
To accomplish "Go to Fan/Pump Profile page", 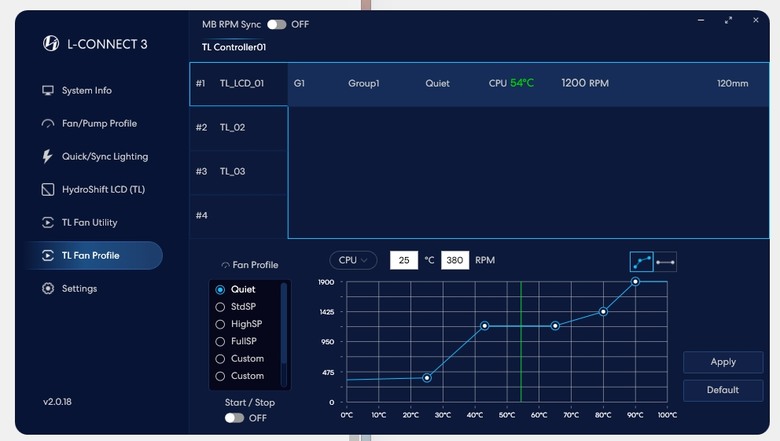I will [x=99, y=123].
